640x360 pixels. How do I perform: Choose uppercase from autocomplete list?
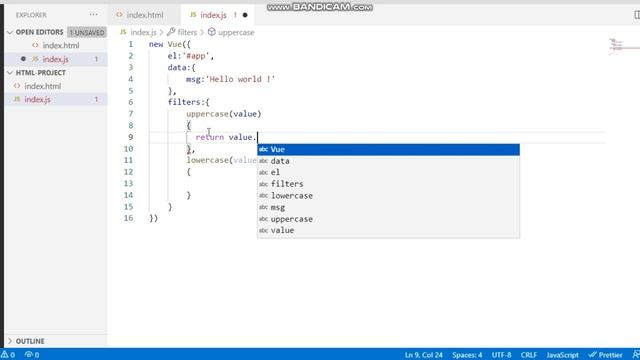pyautogui.click(x=388, y=219)
